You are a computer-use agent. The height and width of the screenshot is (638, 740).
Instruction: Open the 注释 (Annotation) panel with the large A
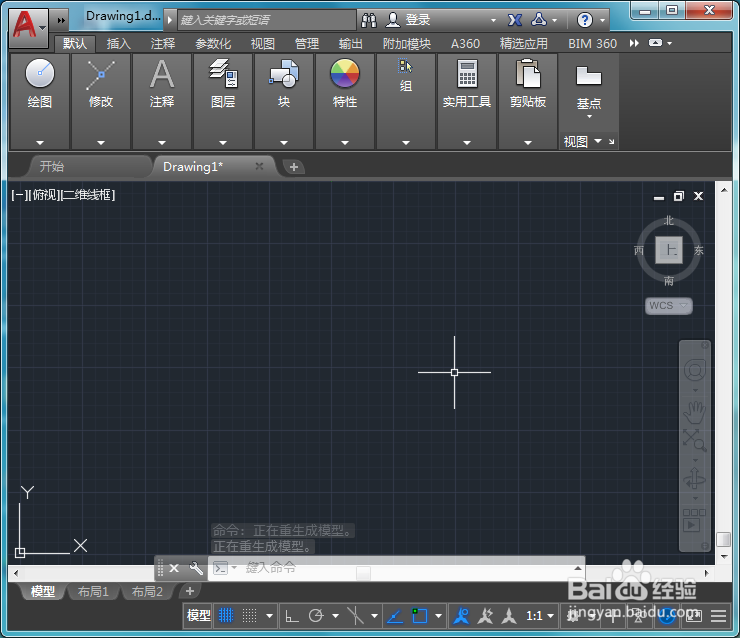[x=162, y=101]
